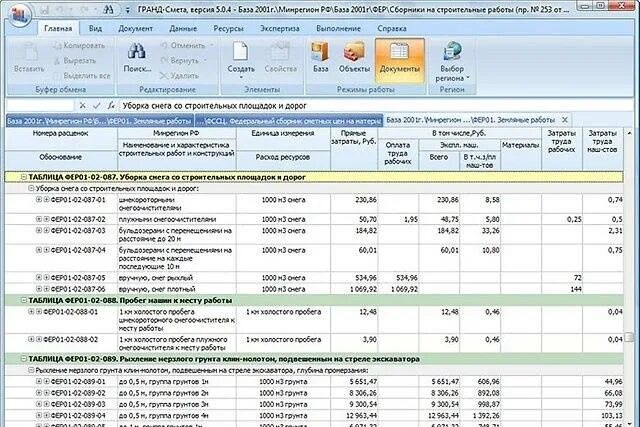The width and height of the screenshot is (640, 427).
Task: Click the fx function icon
Action: [x=111, y=106]
